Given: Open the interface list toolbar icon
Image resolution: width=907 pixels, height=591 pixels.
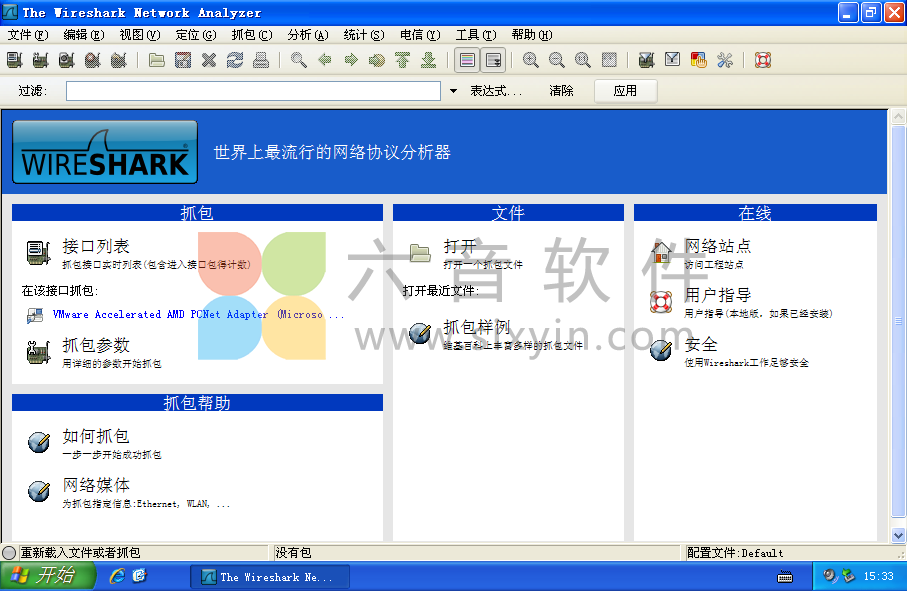Looking at the screenshot, I should click(x=14, y=60).
